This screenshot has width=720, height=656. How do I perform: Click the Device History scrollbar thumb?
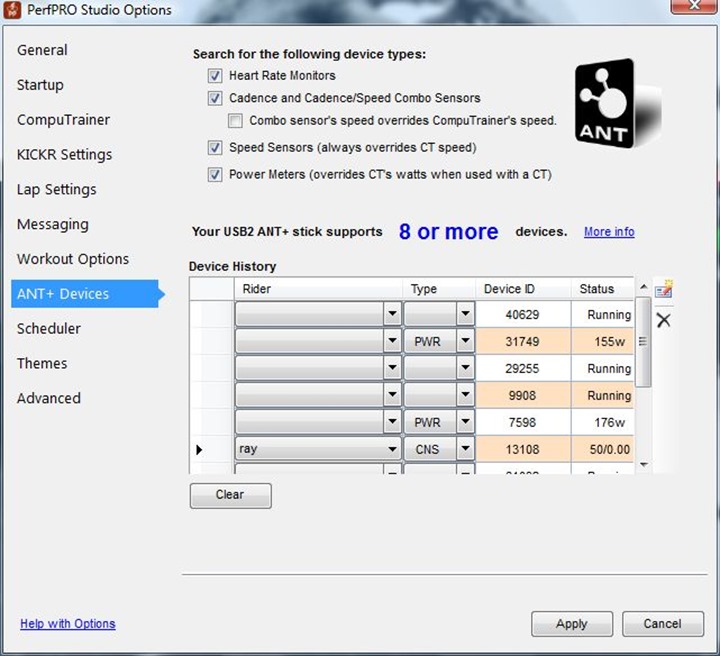(643, 342)
